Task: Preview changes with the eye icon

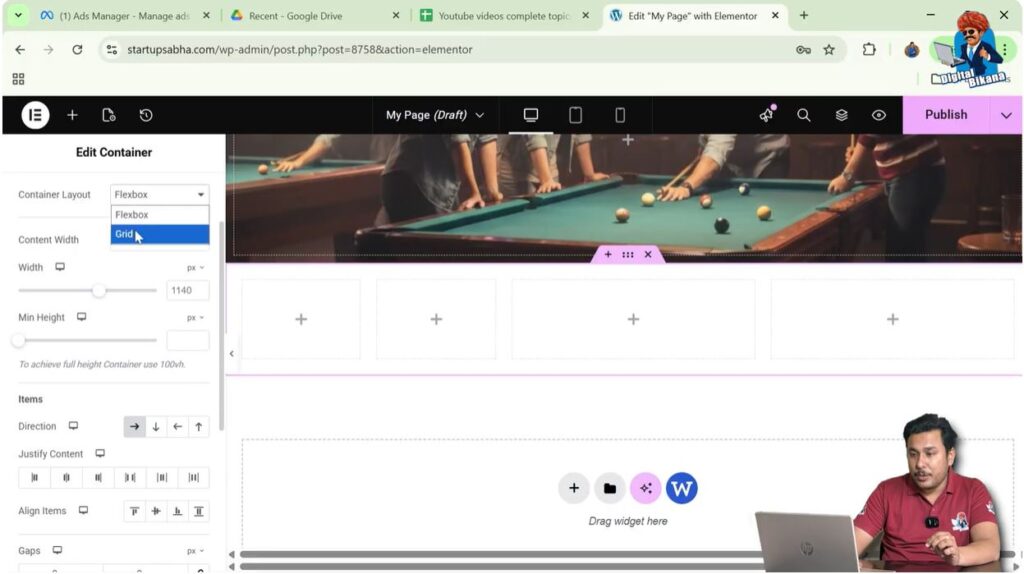Action: pyautogui.click(x=879, y=115)
